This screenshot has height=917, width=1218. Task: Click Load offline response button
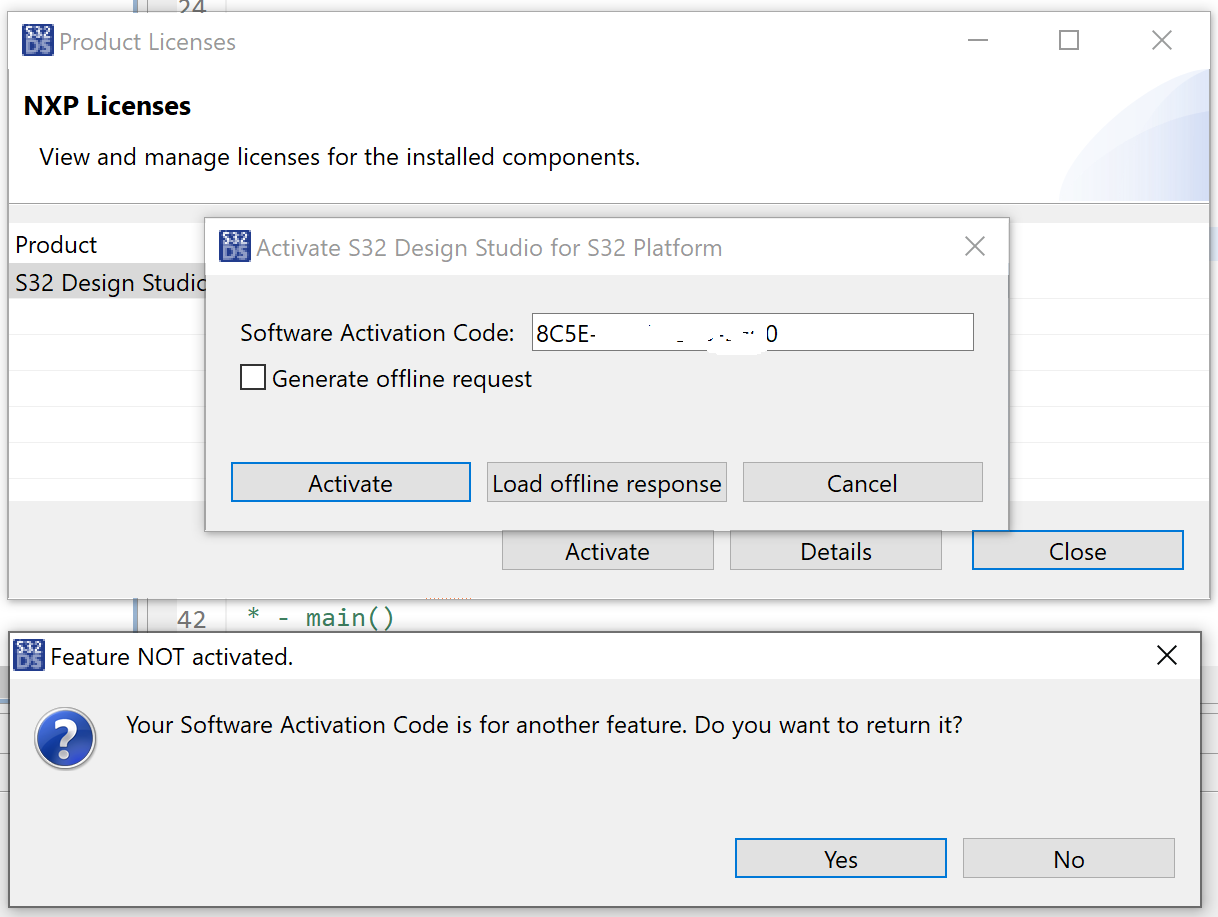coord(606,483)
